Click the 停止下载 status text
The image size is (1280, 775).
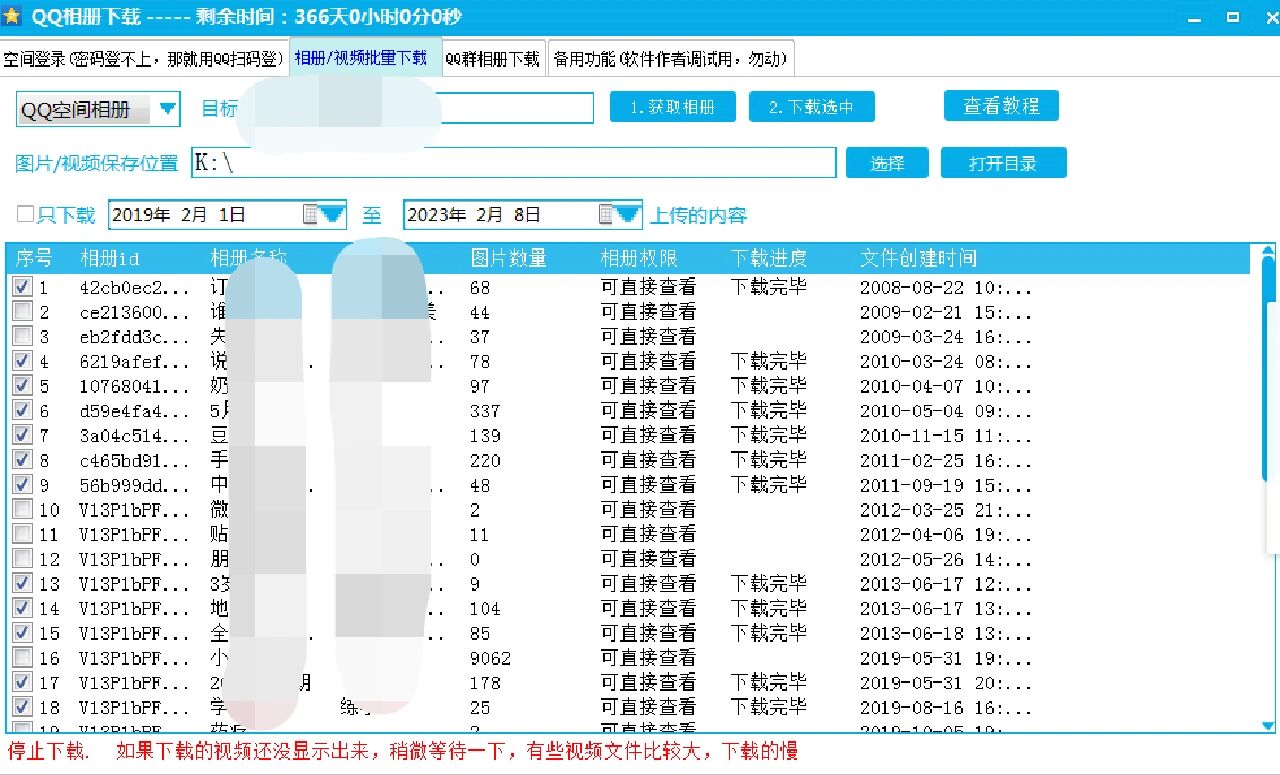pos(47,751)
